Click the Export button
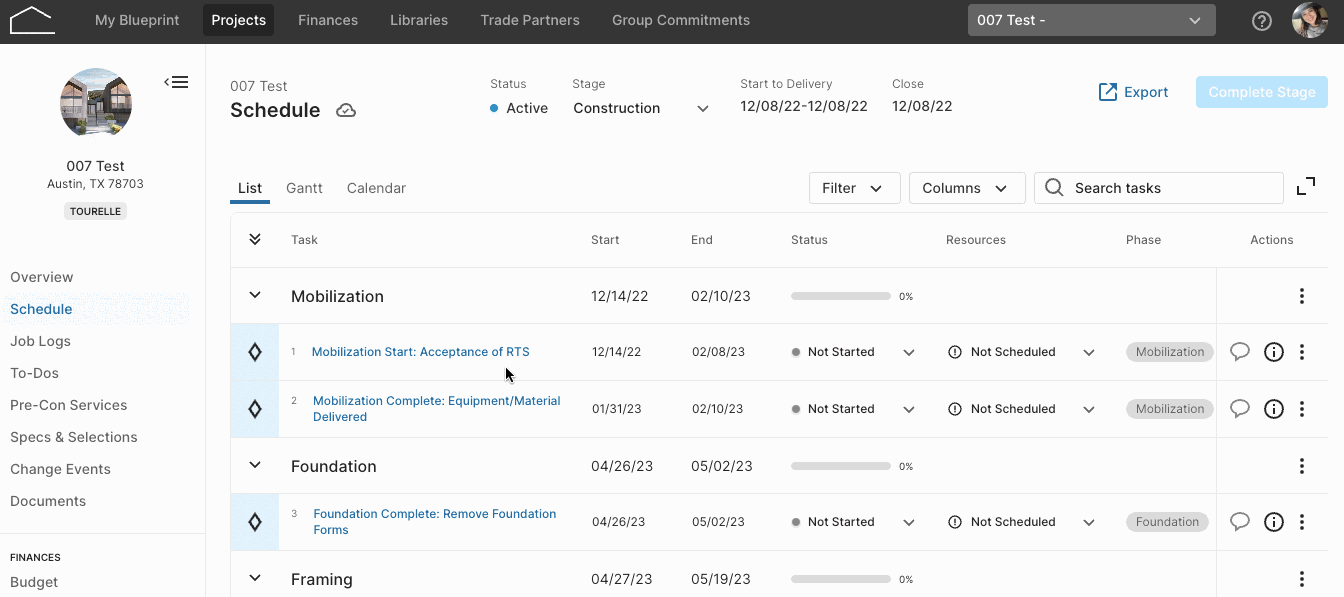Image resolution: width=1344 pixels, height=597 pixels. pos(1133,92)
